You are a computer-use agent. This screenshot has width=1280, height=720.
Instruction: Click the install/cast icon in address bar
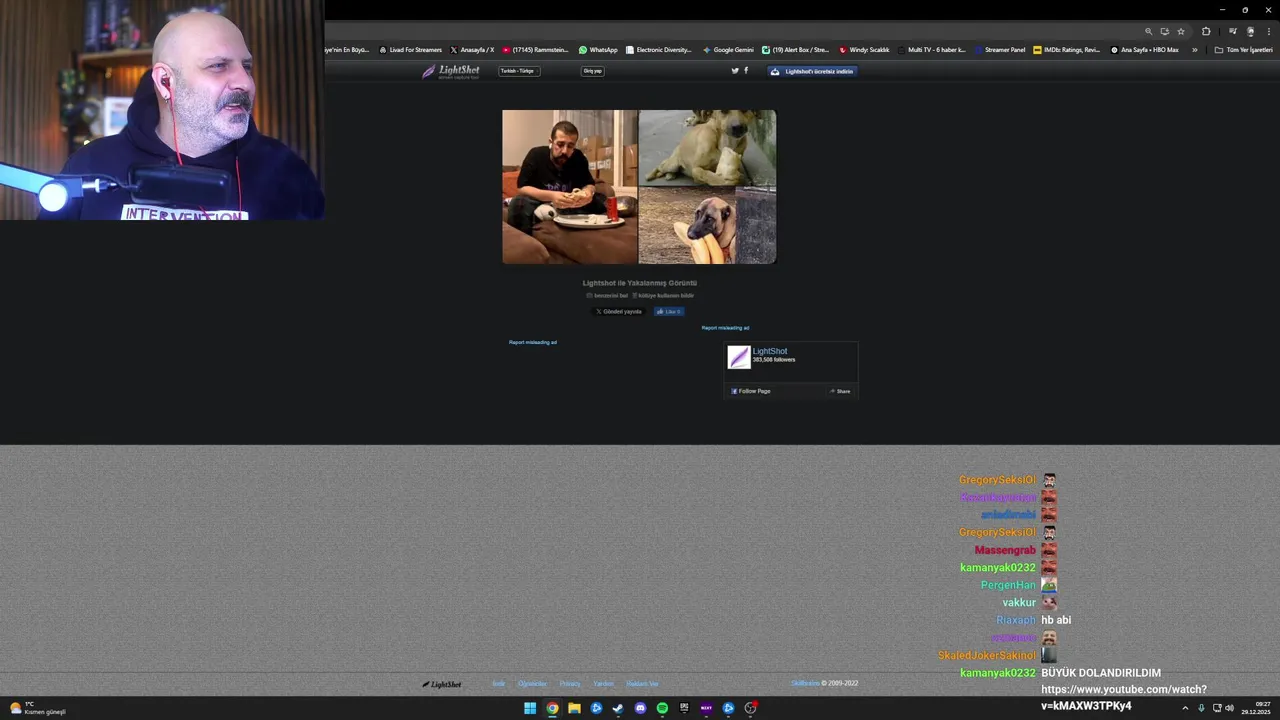(x=1164, y=31)
